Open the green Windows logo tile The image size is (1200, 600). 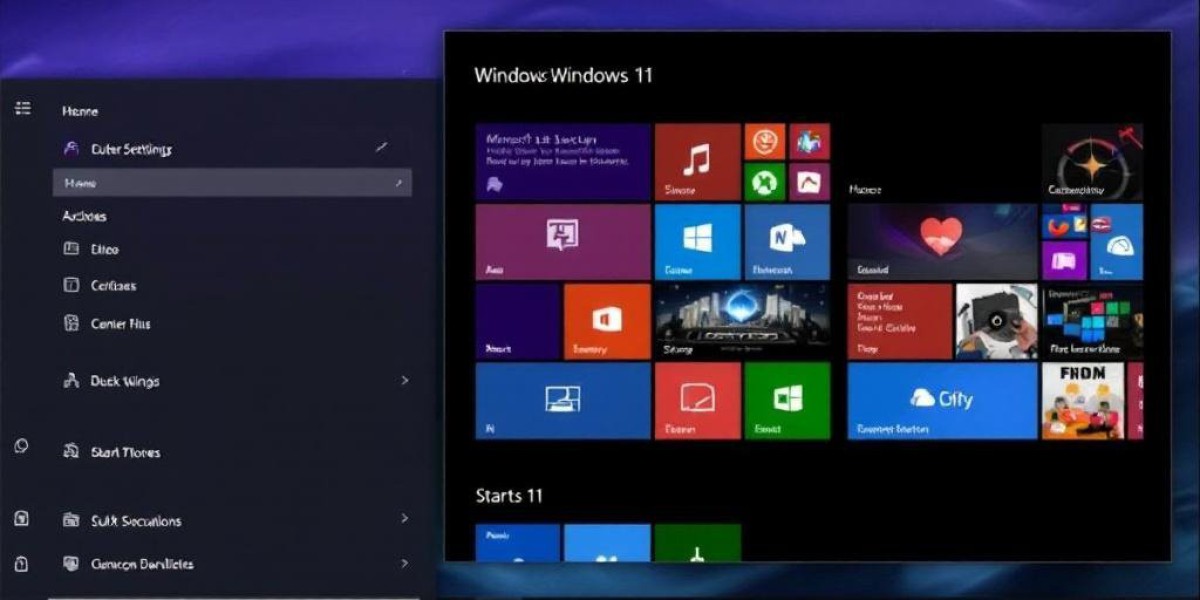coord(787,400)
